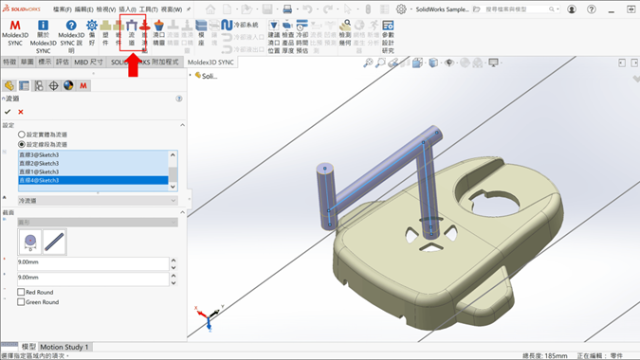Screen dimensions: 640x360
Task: Enable the Green Round checkbox
Action: [x=21, y=302]
